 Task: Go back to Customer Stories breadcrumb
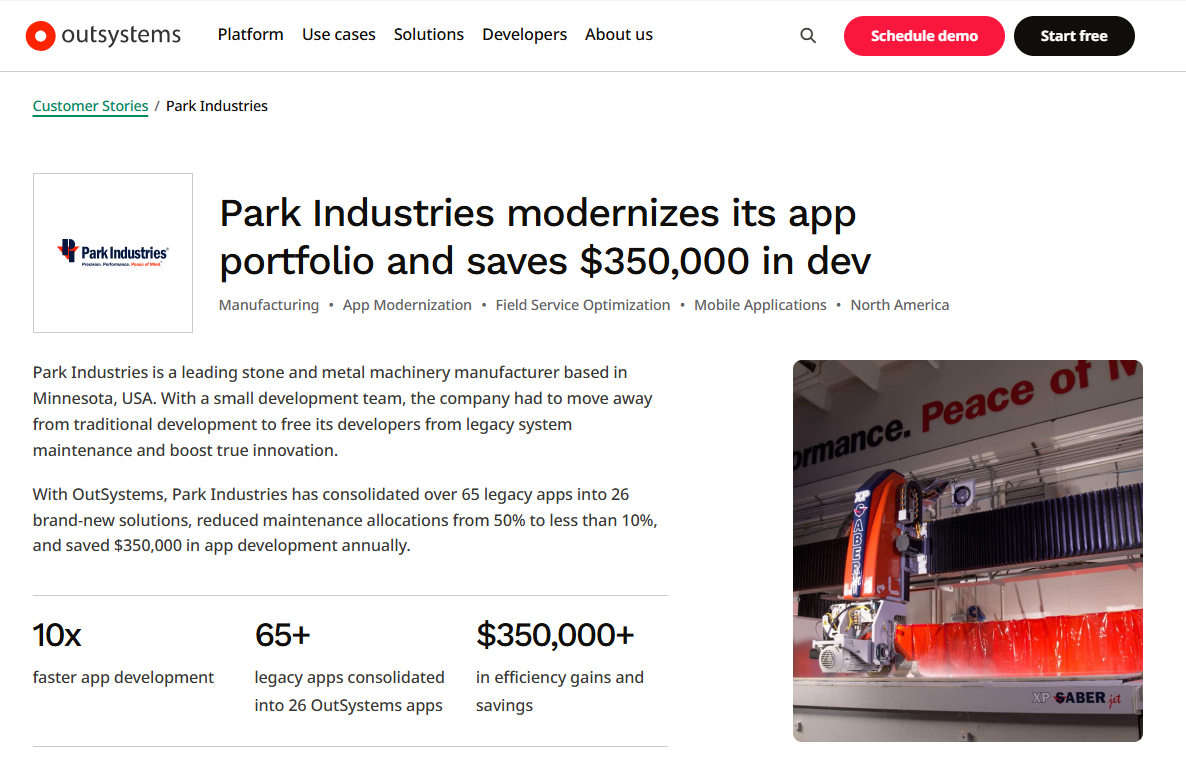point(90,106)
